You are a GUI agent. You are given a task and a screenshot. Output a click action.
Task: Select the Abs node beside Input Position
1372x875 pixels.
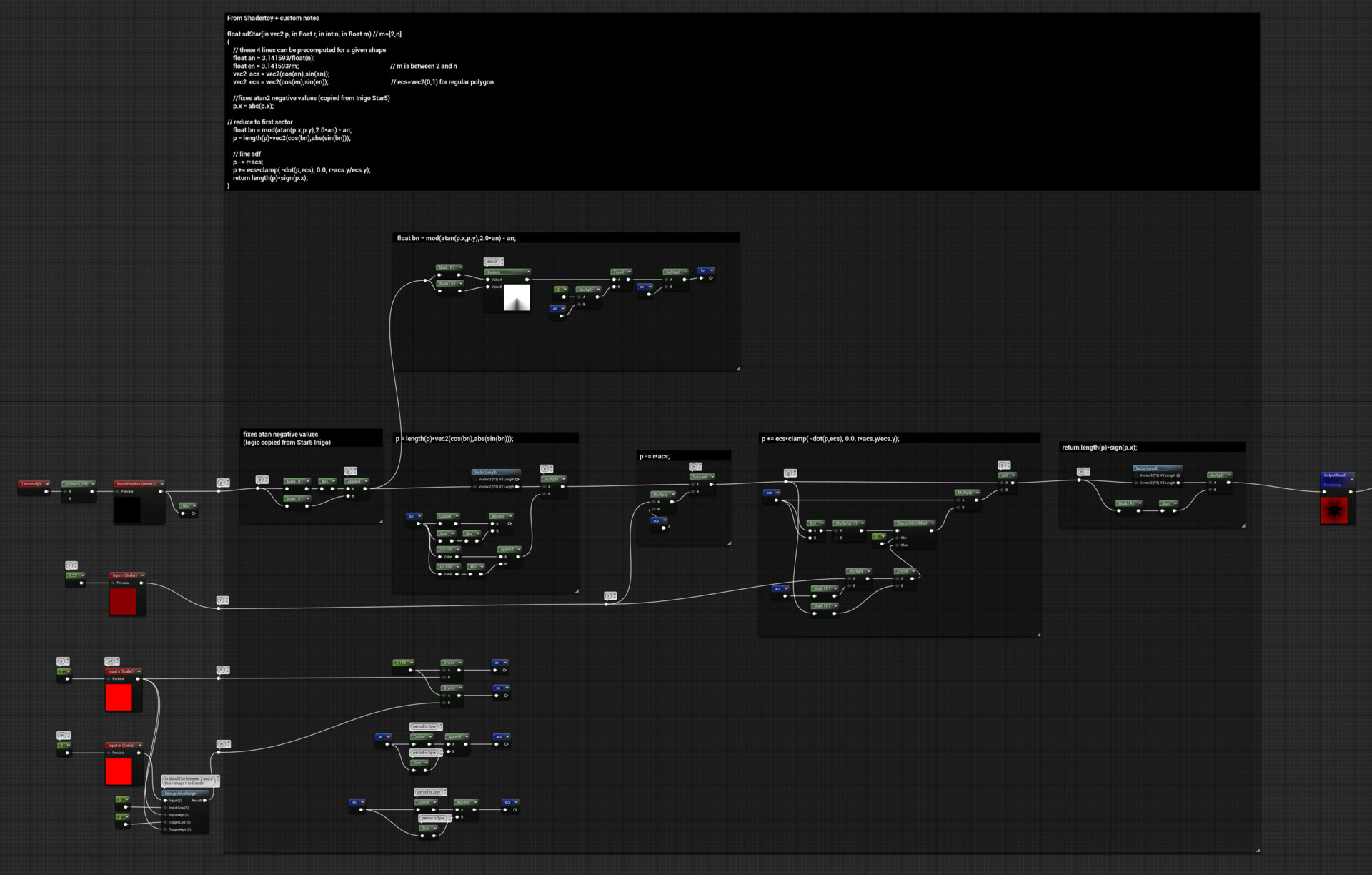point(186,505)
